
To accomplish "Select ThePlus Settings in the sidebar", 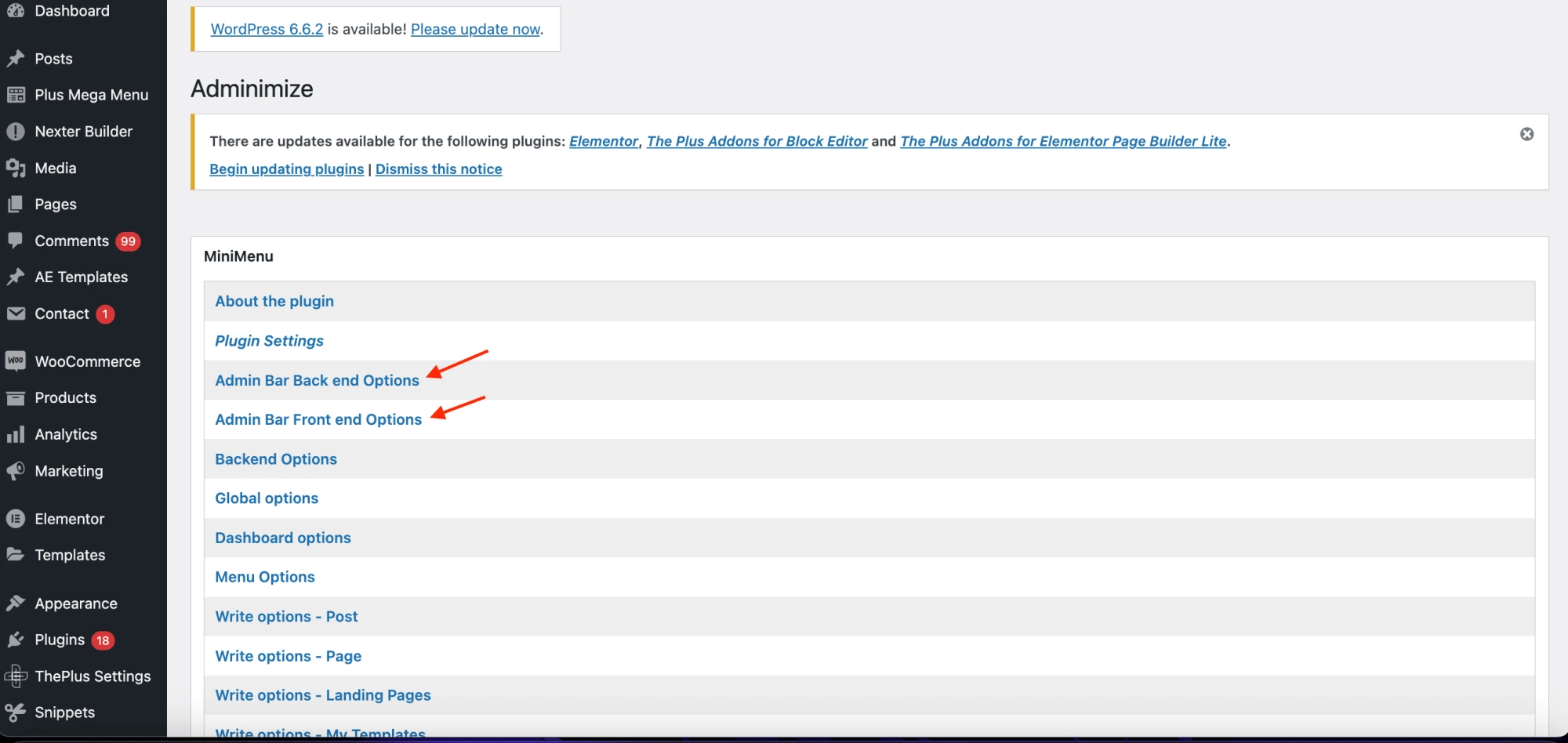I will (x=93, y=676).
